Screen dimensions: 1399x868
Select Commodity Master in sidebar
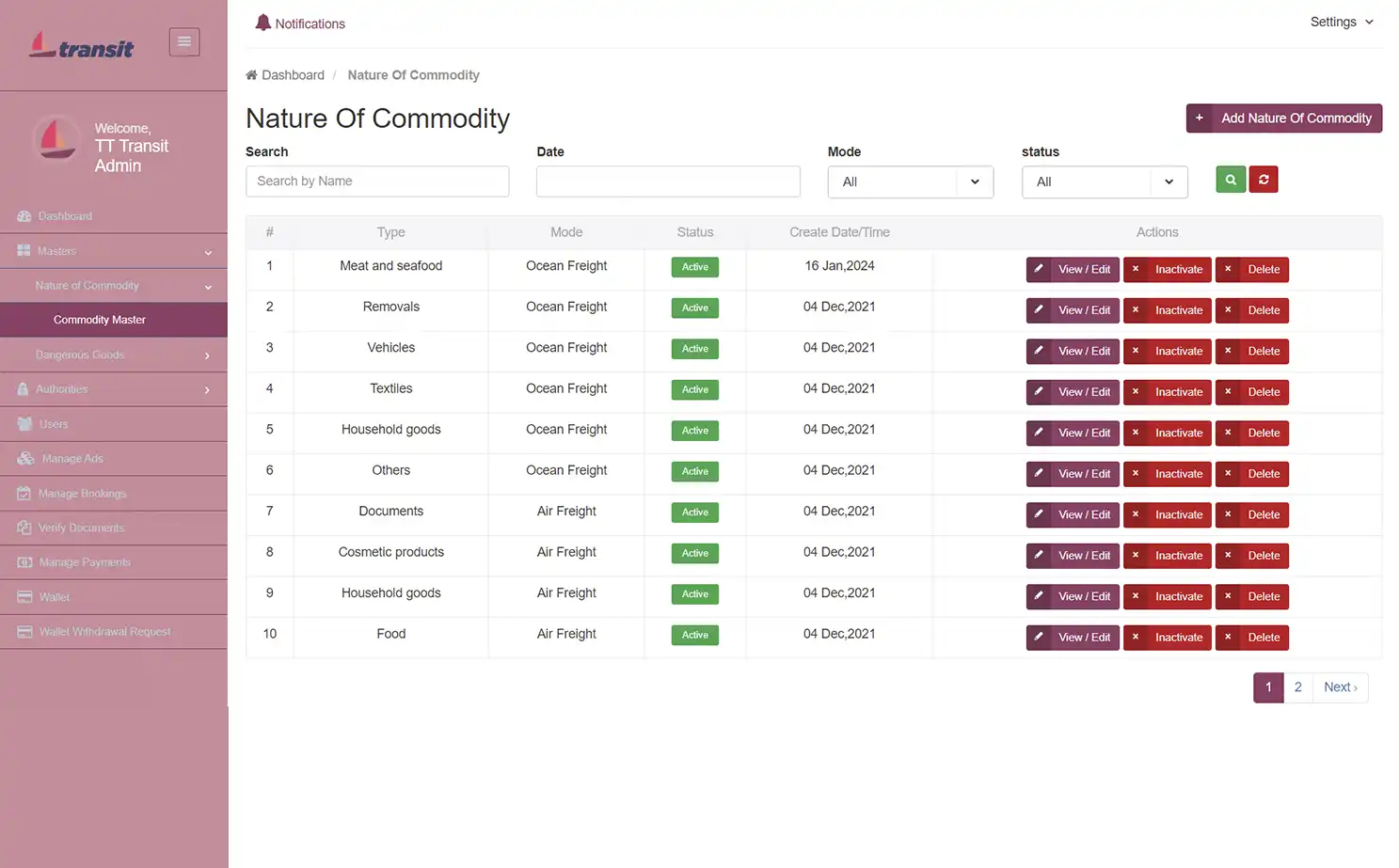pyautogui.click(x=100, y=320)
